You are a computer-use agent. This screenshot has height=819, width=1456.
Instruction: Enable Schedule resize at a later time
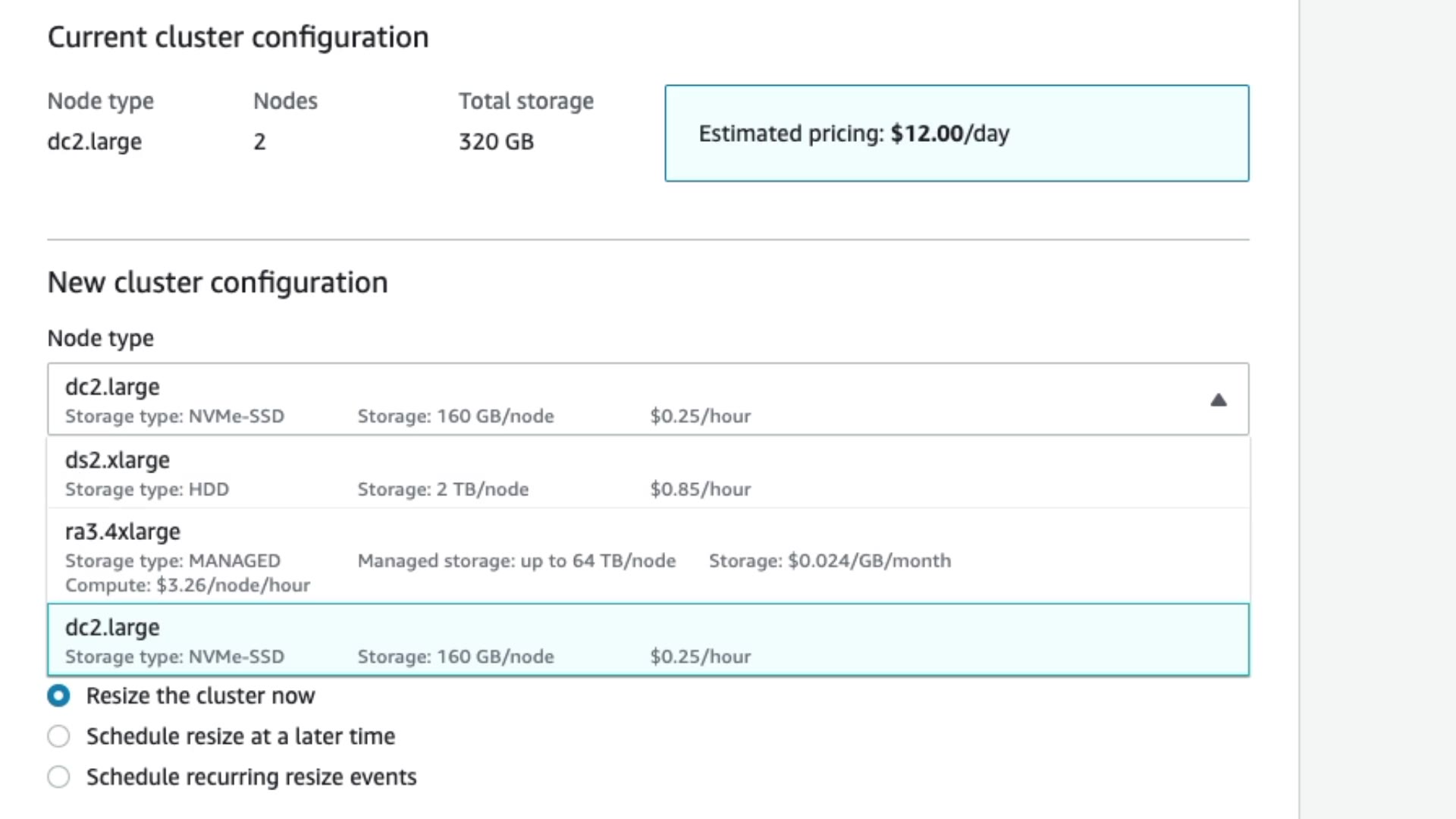(x=58, y=736)
